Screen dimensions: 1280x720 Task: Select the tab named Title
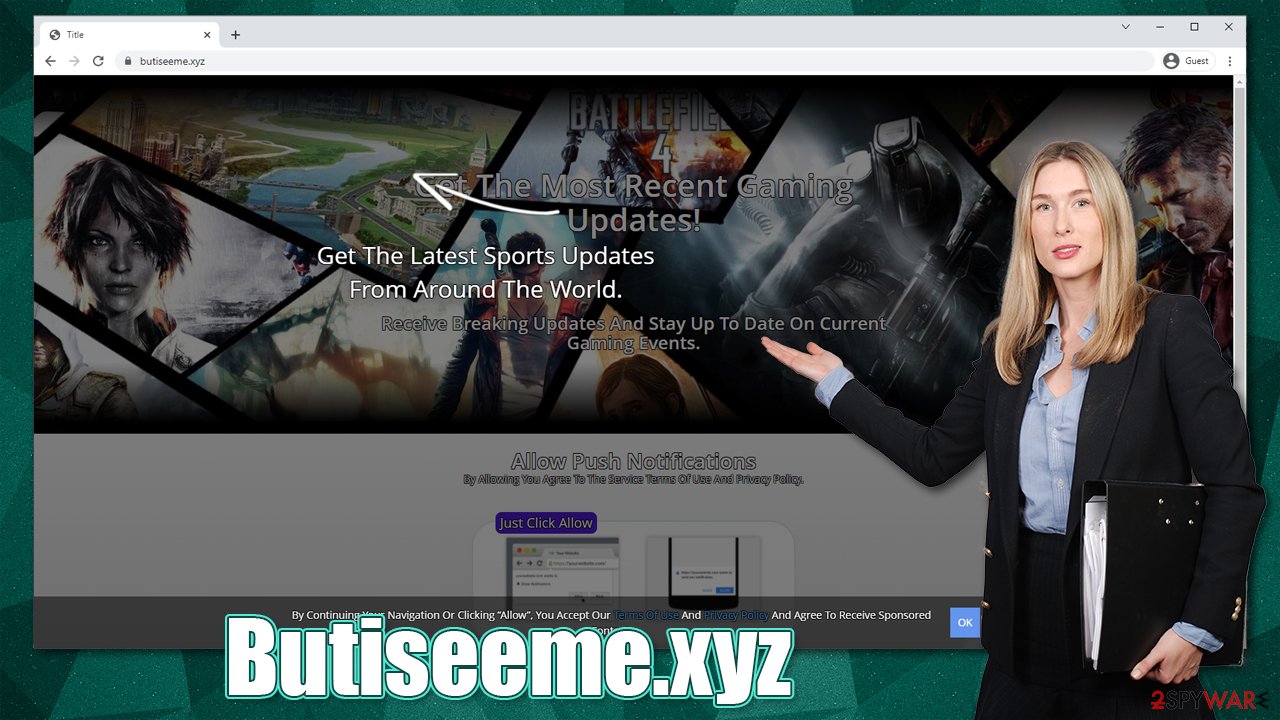pyautogui.click(x=130, y=35)
